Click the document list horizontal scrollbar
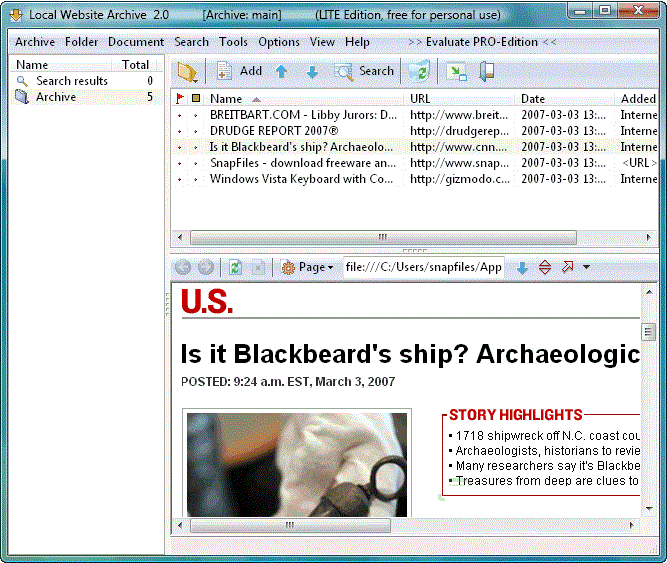Viewport: 667px width, 563px height. 383,237
